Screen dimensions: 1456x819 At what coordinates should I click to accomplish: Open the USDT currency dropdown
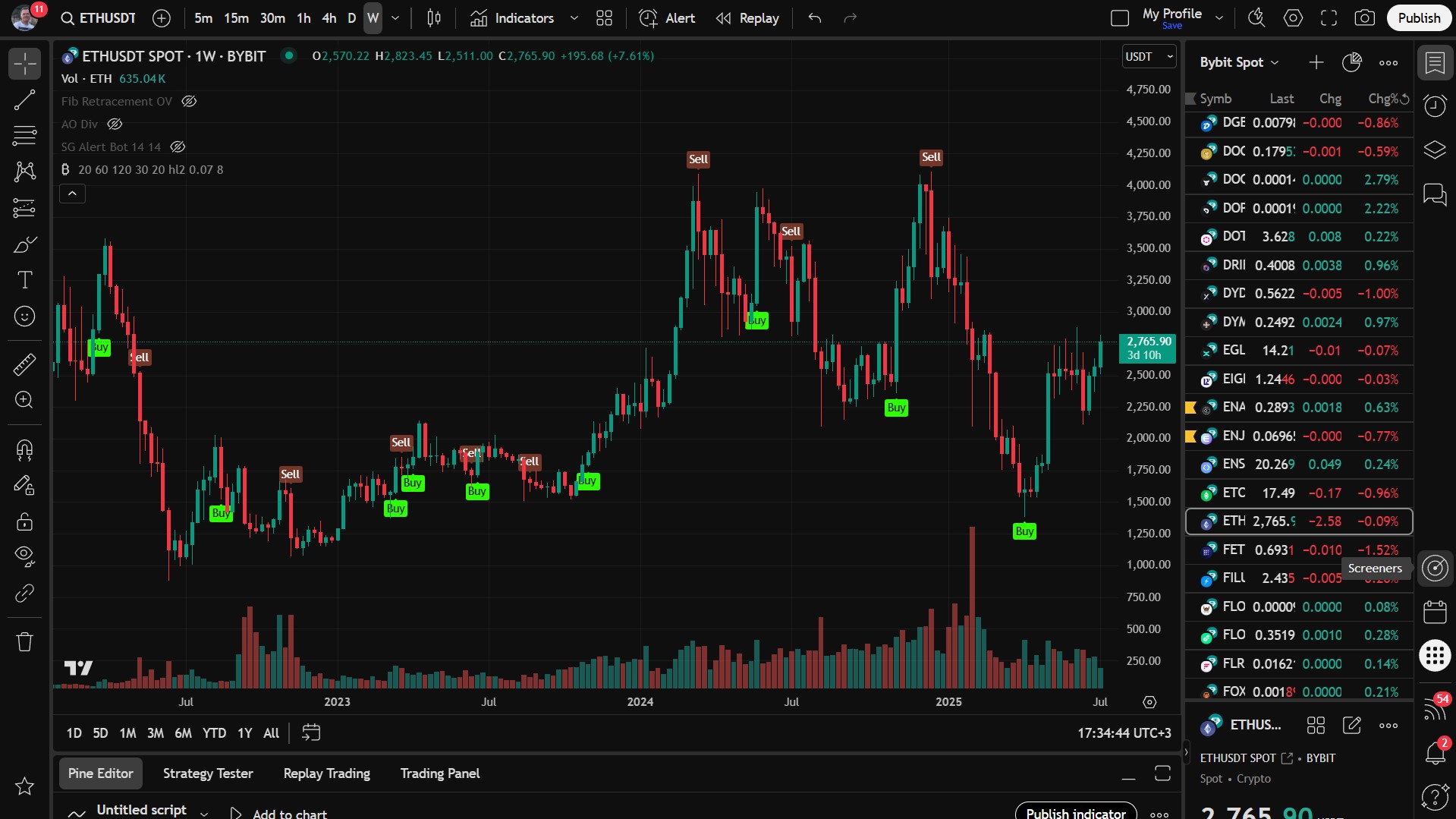1148,56
